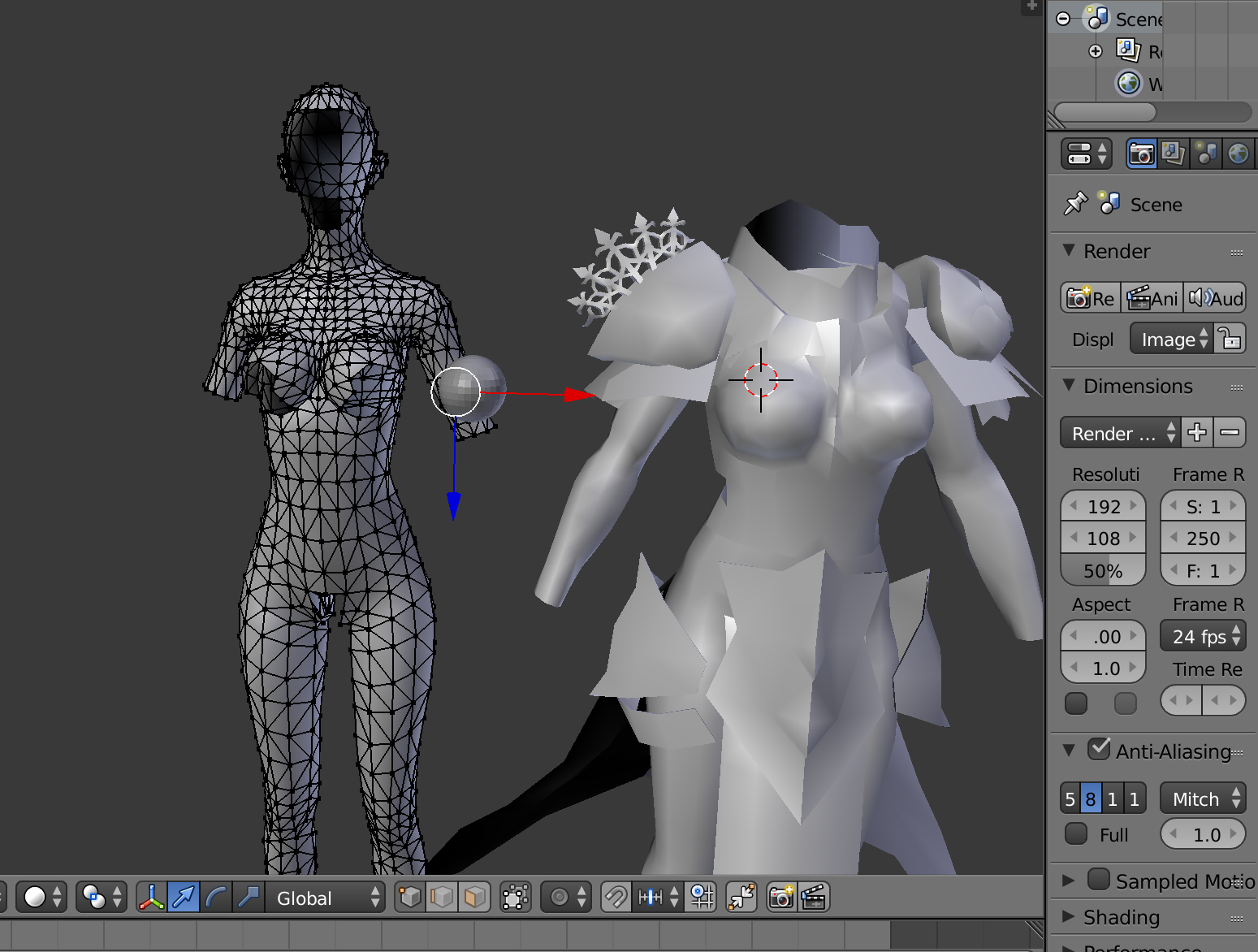This screenshot has height=952, width=1258.
Task: Click the Render image button
Action: 1091,298
